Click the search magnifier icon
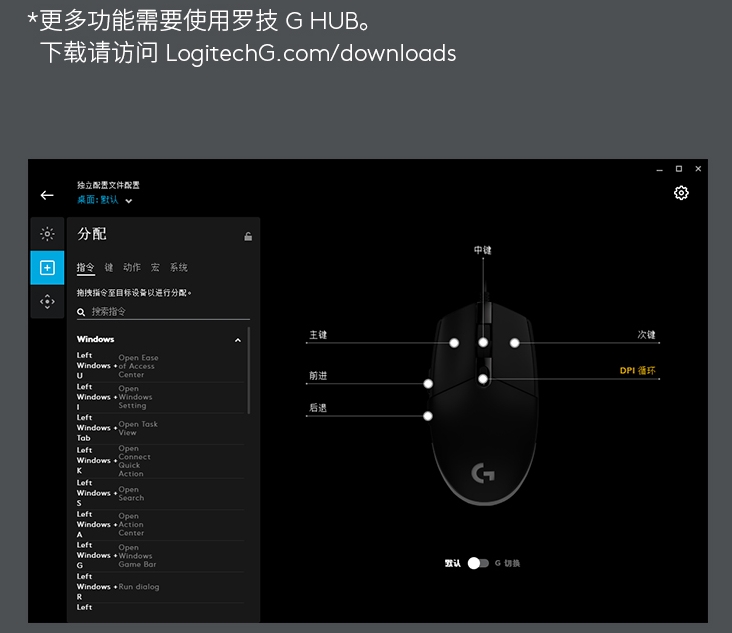This screenshot has width=732, height=633. click(81, 312)
